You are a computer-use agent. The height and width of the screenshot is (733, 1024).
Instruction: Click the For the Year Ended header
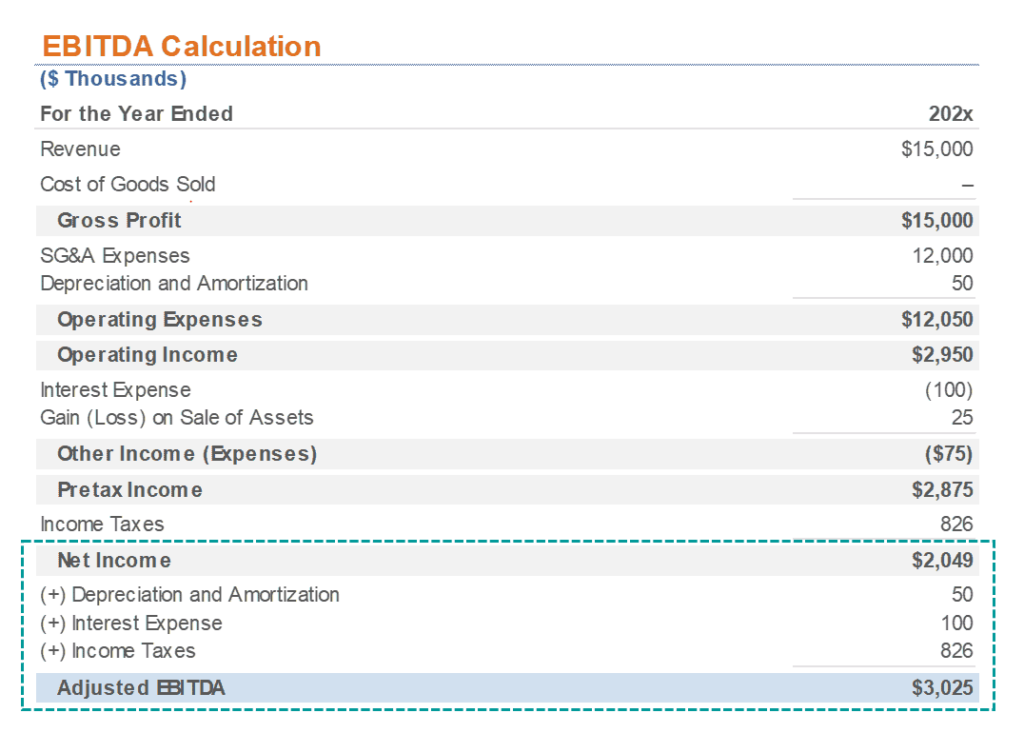click(136, 114)
